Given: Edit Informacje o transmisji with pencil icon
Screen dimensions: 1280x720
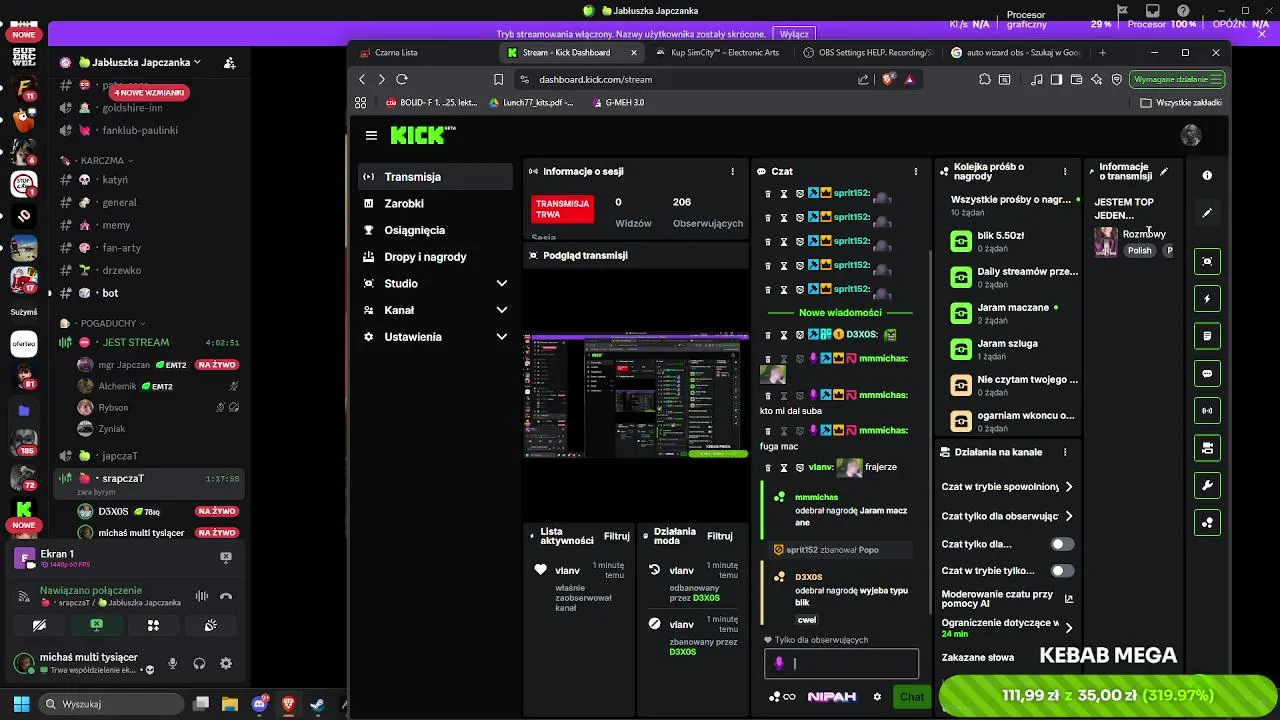Looking at the screenshot, I should (1164, 172).
